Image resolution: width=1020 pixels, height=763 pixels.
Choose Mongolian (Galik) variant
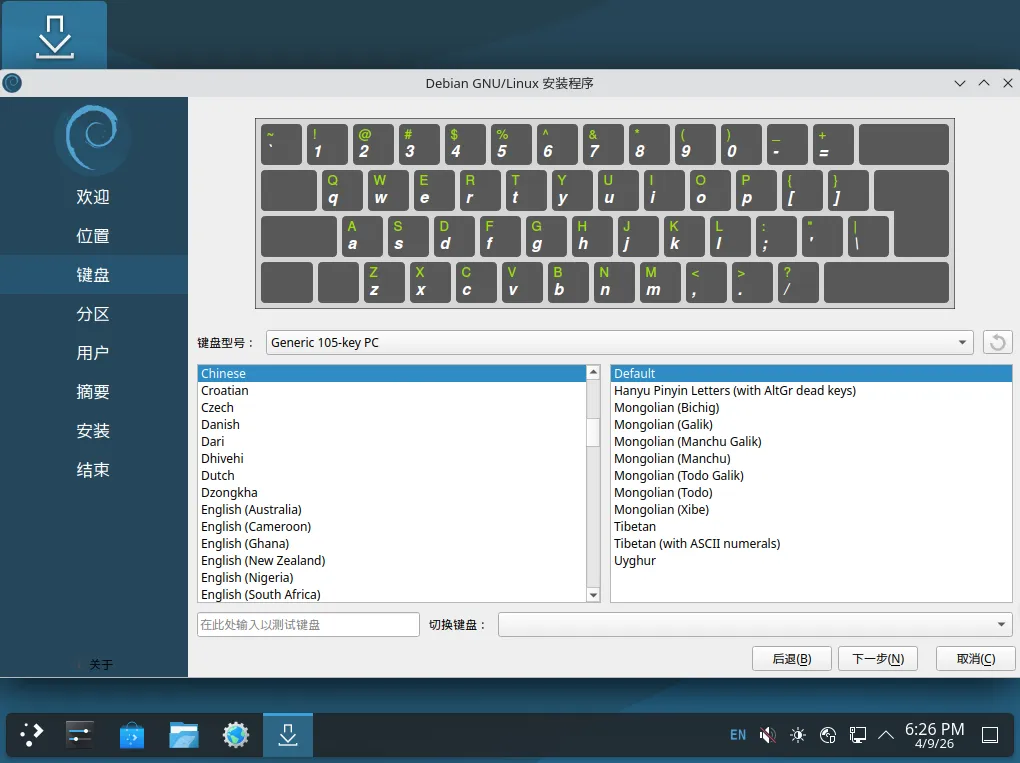coord(811,424)
